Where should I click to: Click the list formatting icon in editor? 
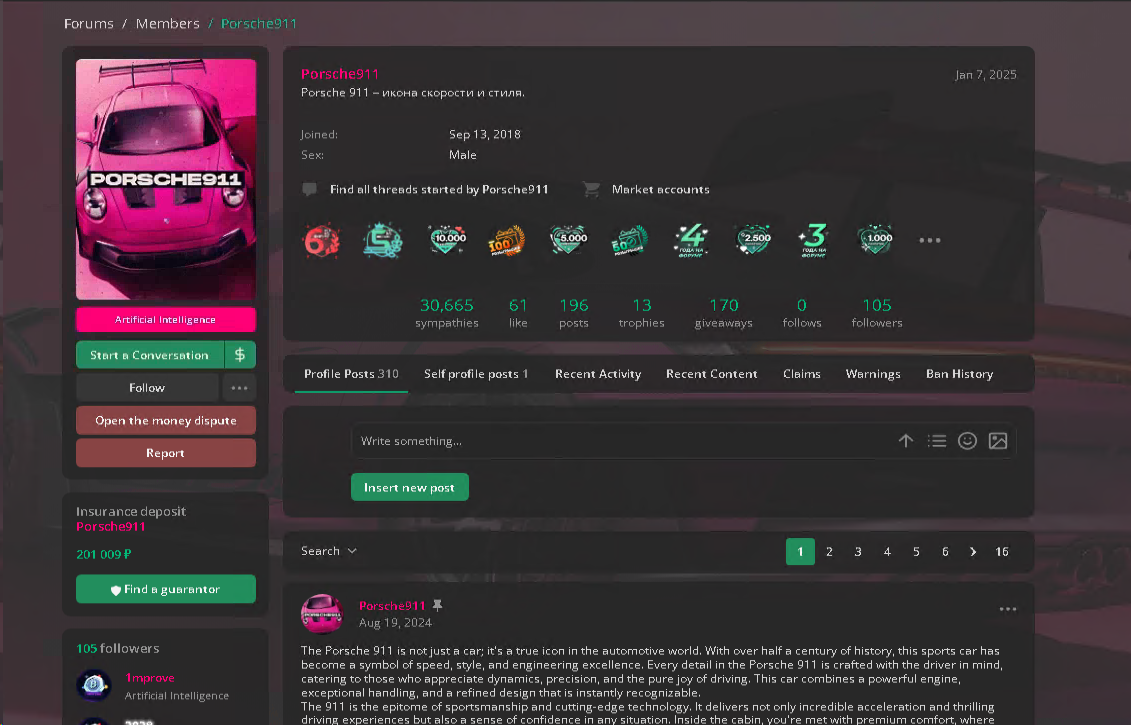tap(937, 441)
